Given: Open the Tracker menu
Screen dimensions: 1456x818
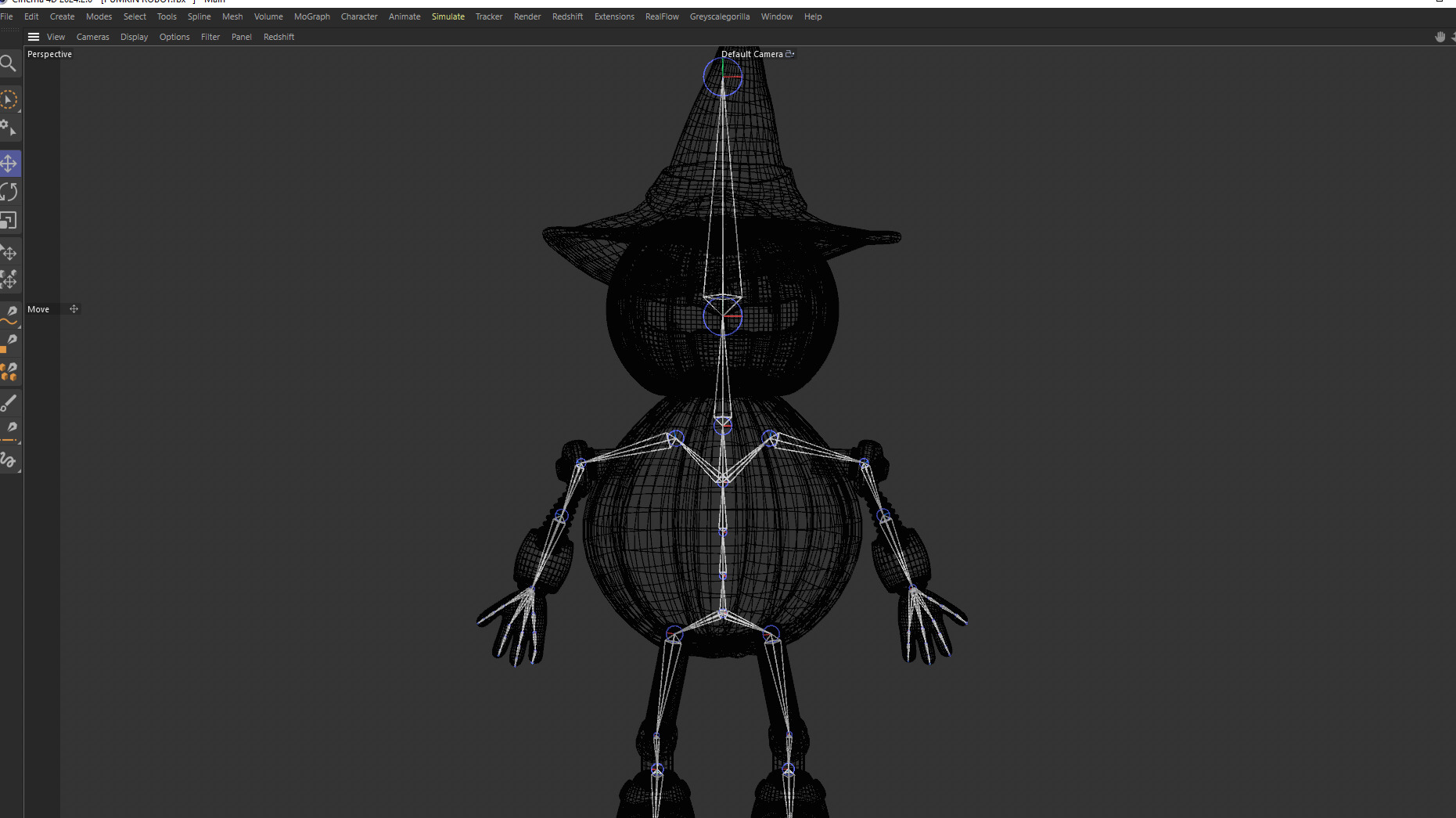Looking at the screenshot, I should pyautogui.click(x=489, y=16).
